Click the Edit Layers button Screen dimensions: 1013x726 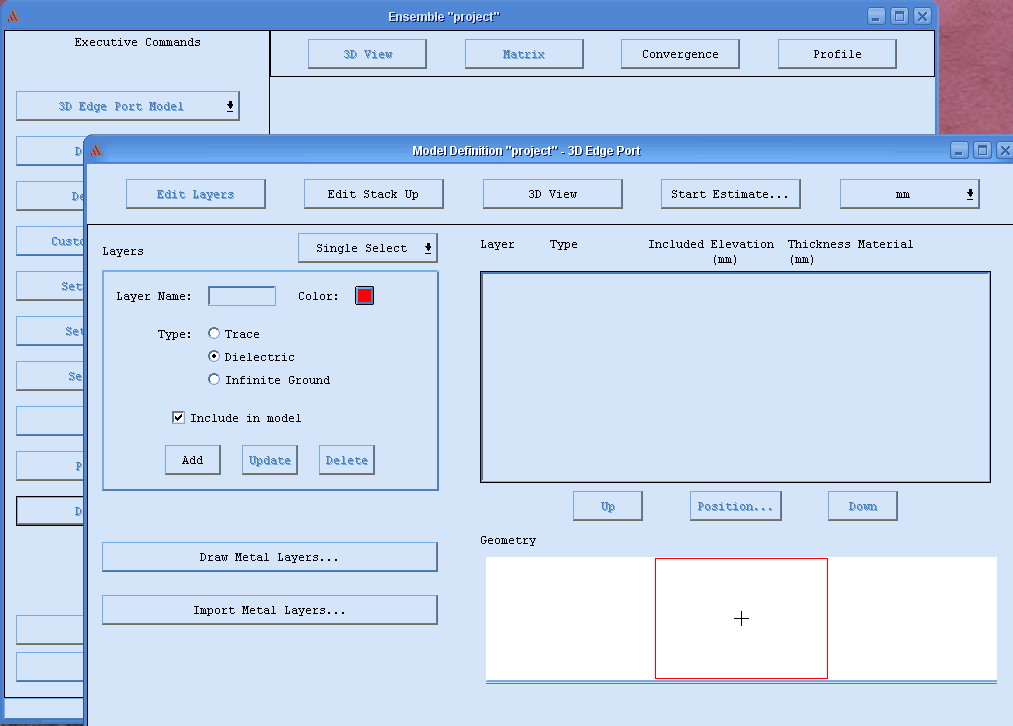point(196,194)
